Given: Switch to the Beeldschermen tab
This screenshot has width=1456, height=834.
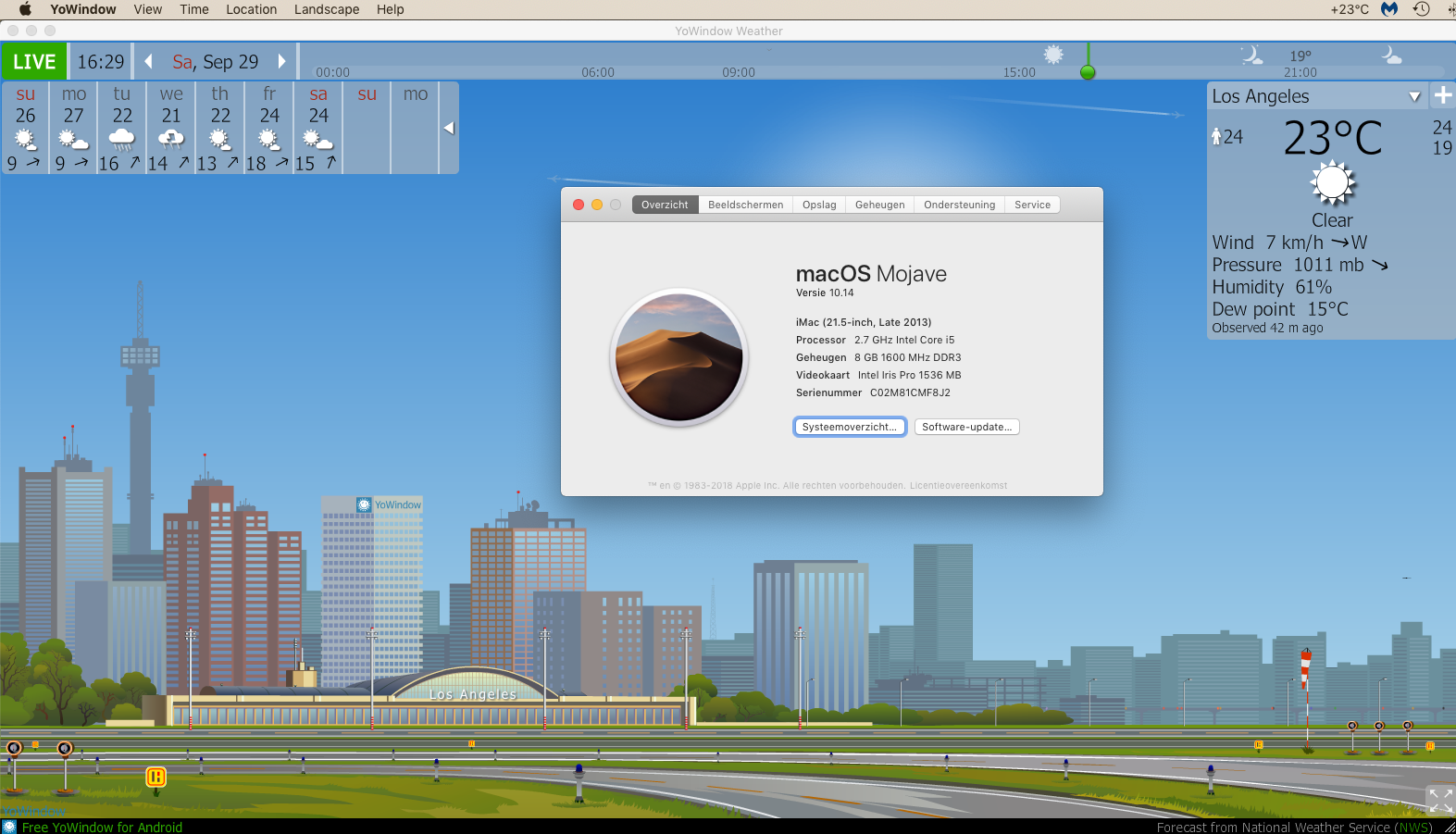Looking at the screenshot, I should pyautogui.click(x=745, y=205).
